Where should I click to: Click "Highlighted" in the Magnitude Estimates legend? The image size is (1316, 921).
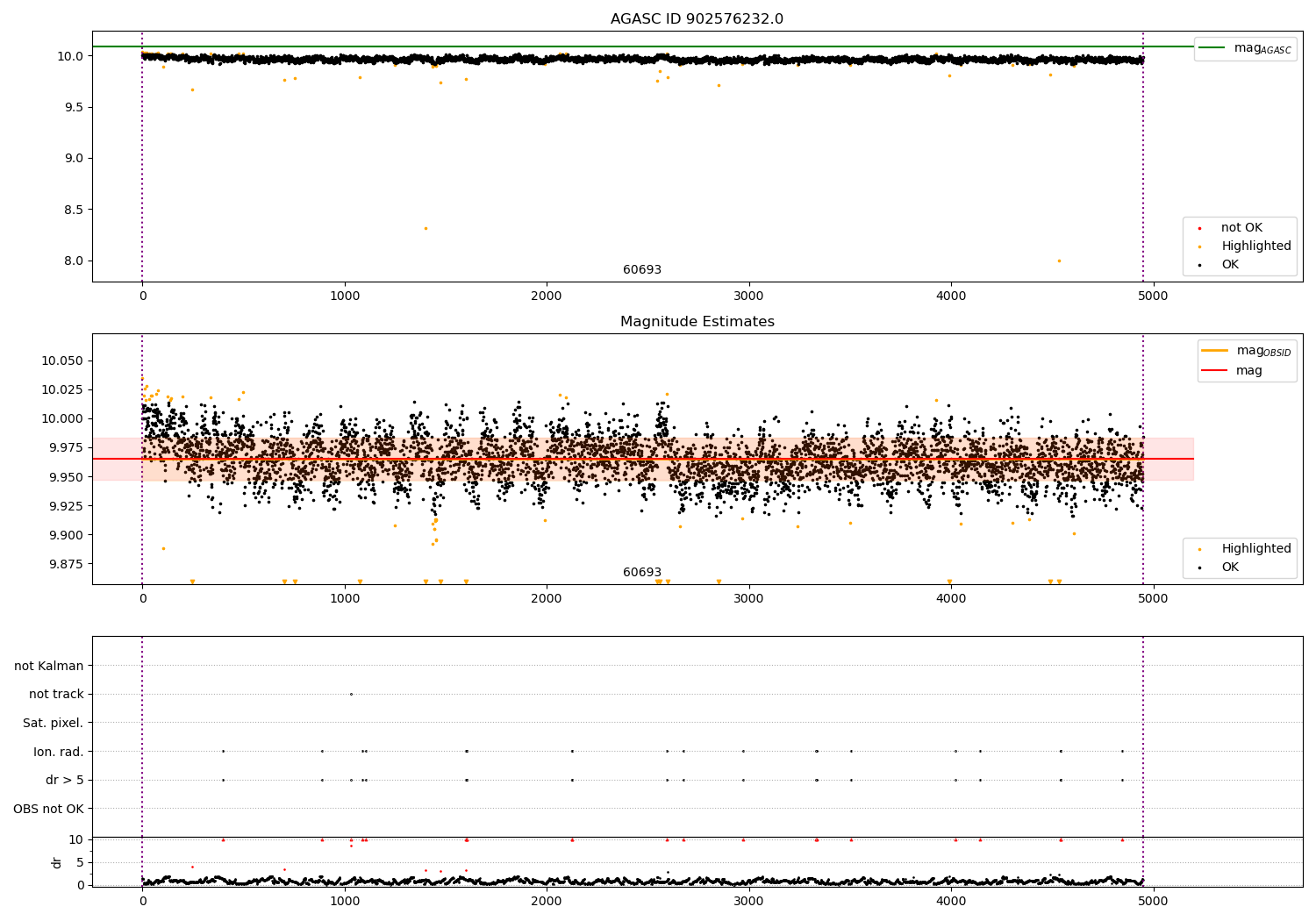coord(1256,549)
